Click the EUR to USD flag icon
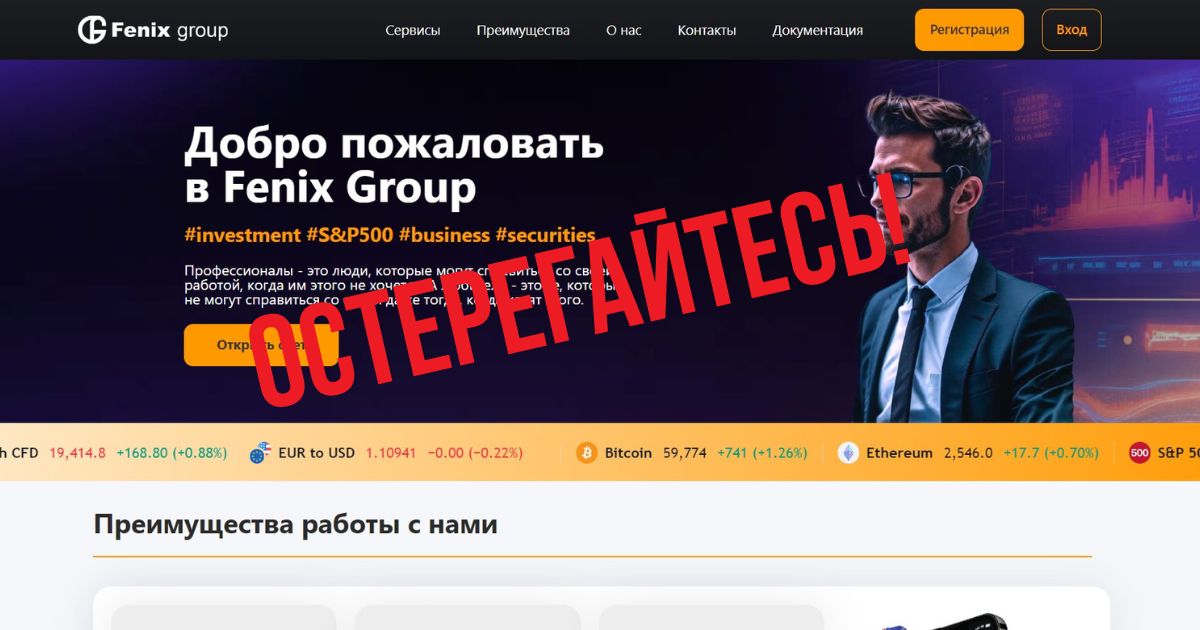1200x630 pixels. (260, 453)
